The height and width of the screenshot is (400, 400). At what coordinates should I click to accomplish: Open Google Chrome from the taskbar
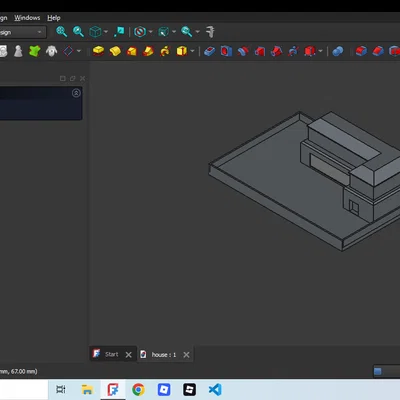[x=138, y=389]
